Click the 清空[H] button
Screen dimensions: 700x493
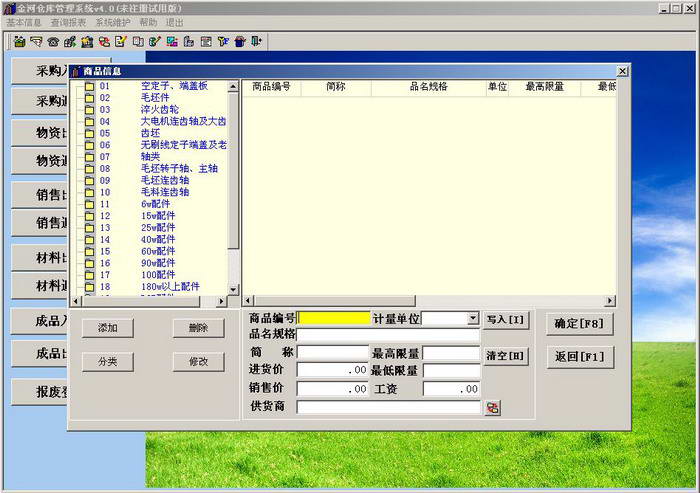click(x=505, y=356)
